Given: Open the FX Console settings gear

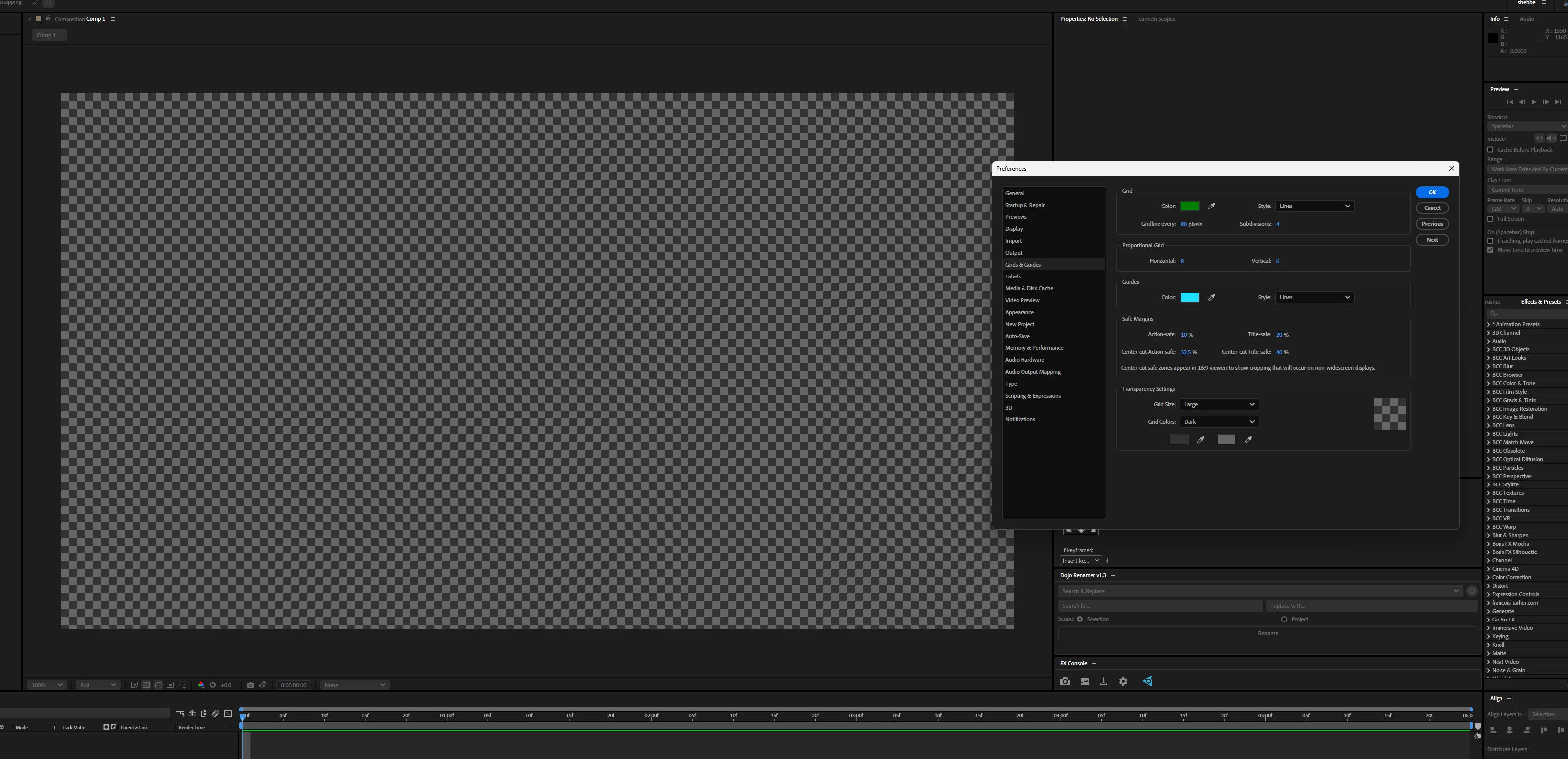Looking at the screenshot, I should click(x=1123, y=681).
